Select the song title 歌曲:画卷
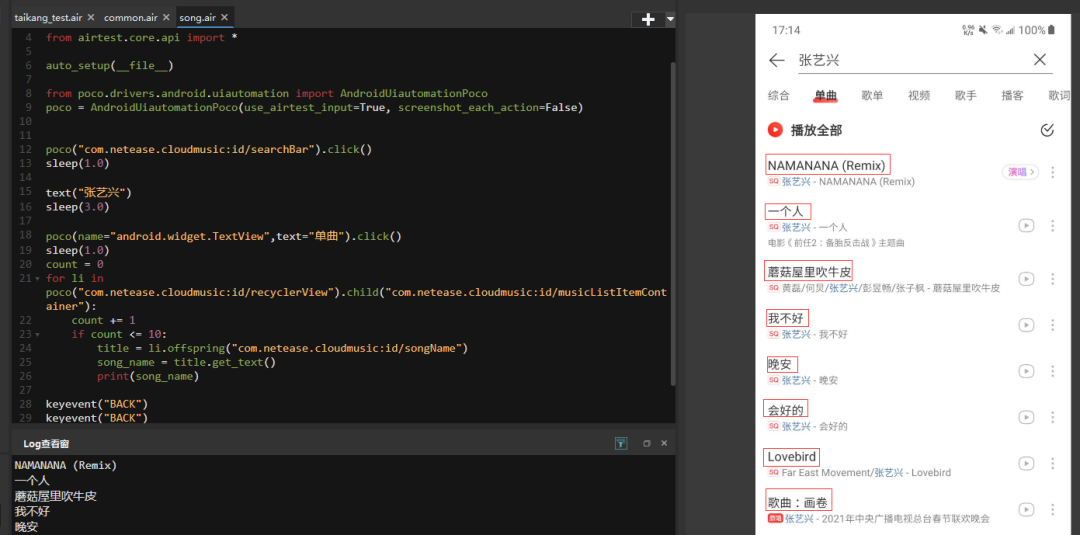Screen dimensions: 1080x535 [798, 502]
